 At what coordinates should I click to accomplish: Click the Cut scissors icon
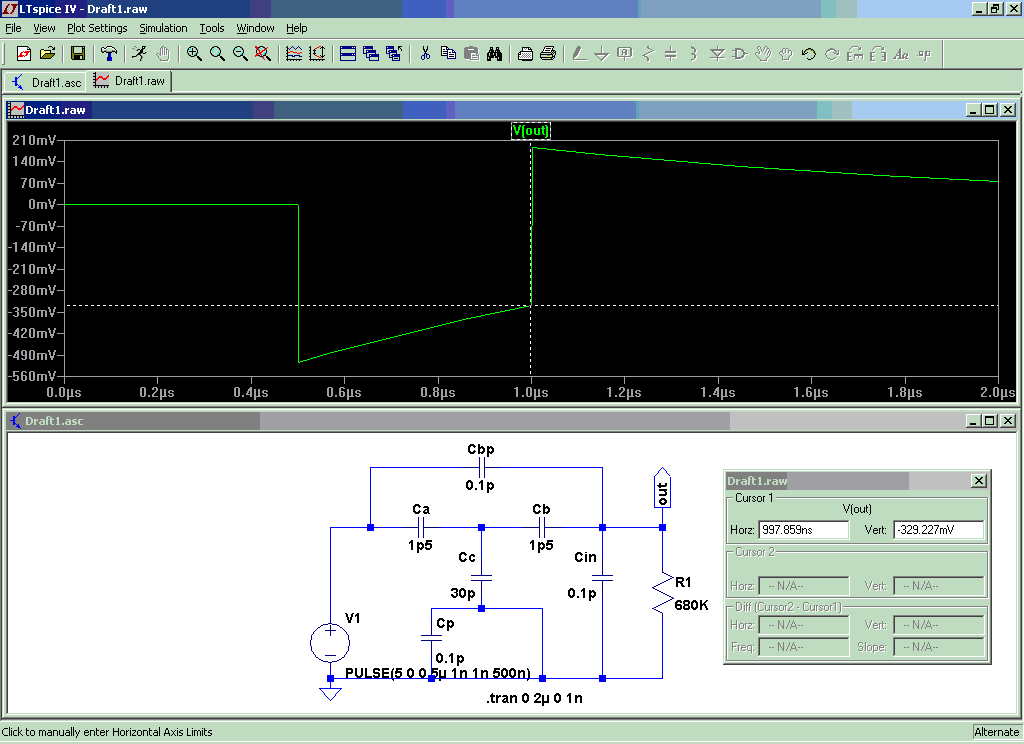[425, 54]
